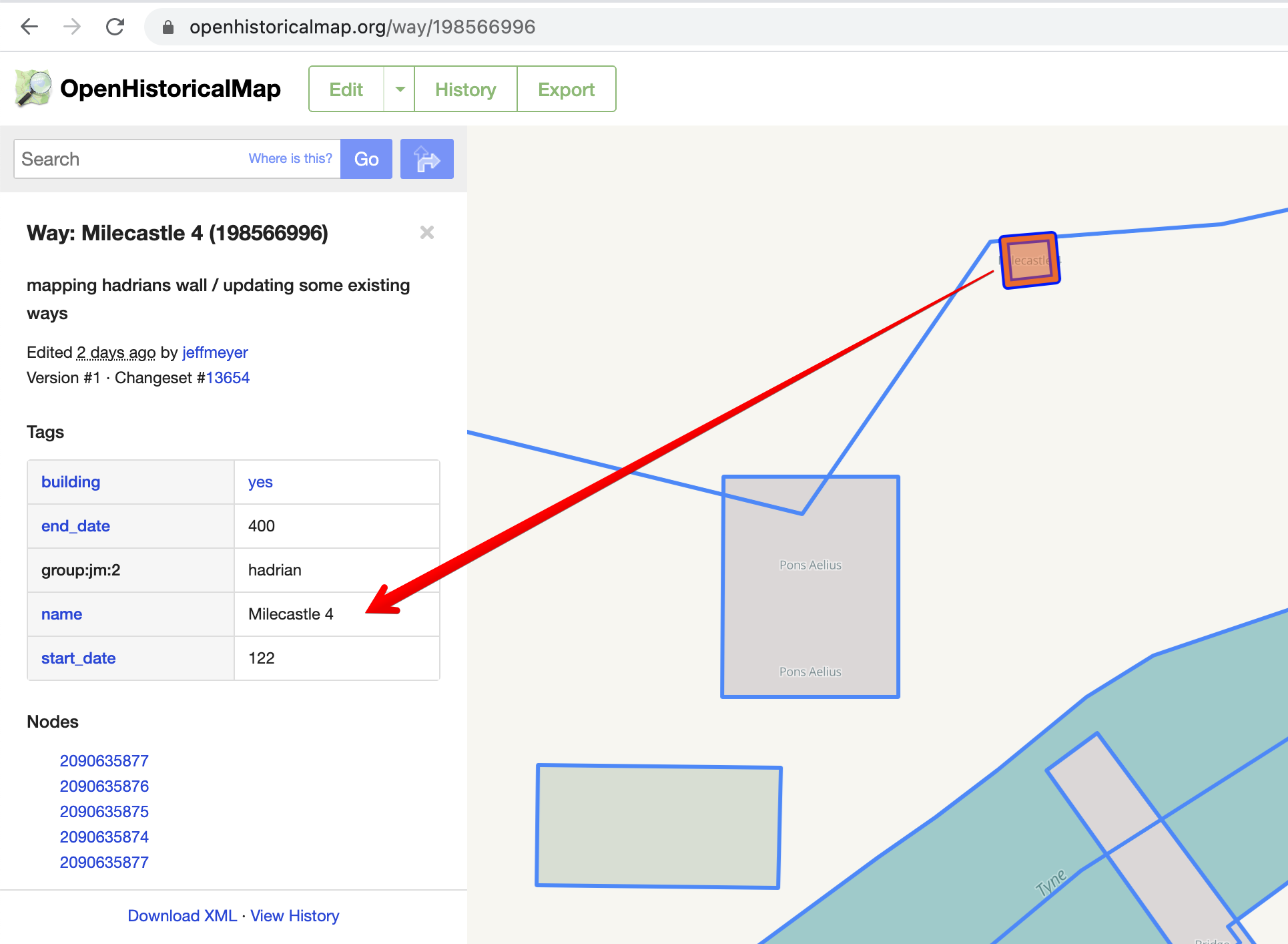Open node 2090635875 details
This screenshot has width=1288, height=944.
pyautogui.click(x=104, y=811)
